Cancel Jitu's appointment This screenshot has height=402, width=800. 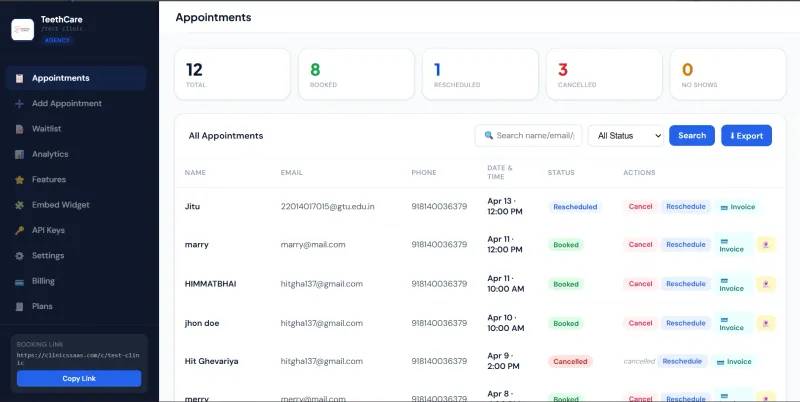point(640,207)
